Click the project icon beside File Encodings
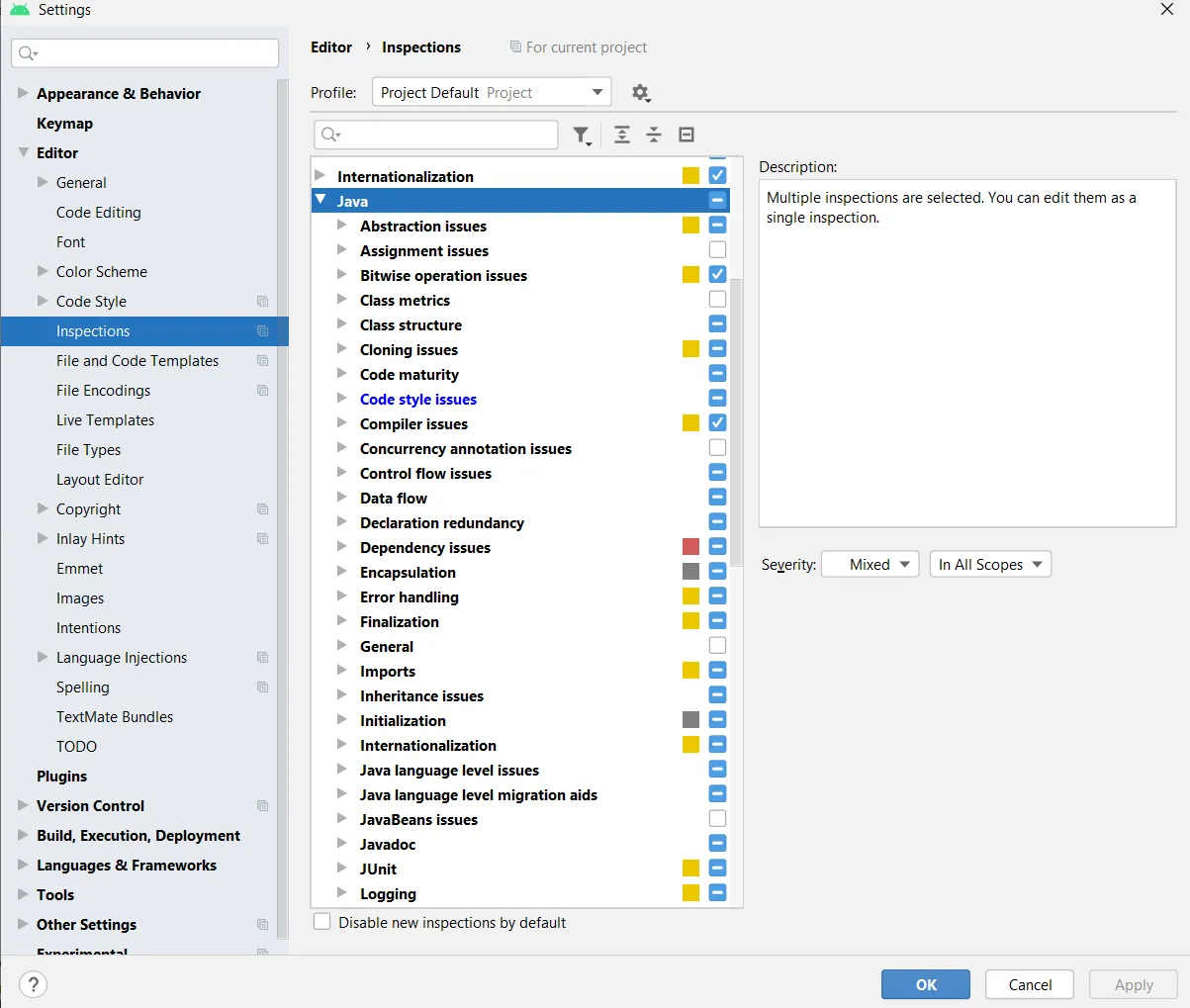The image size is (1190, 1008). coord(262,391)
